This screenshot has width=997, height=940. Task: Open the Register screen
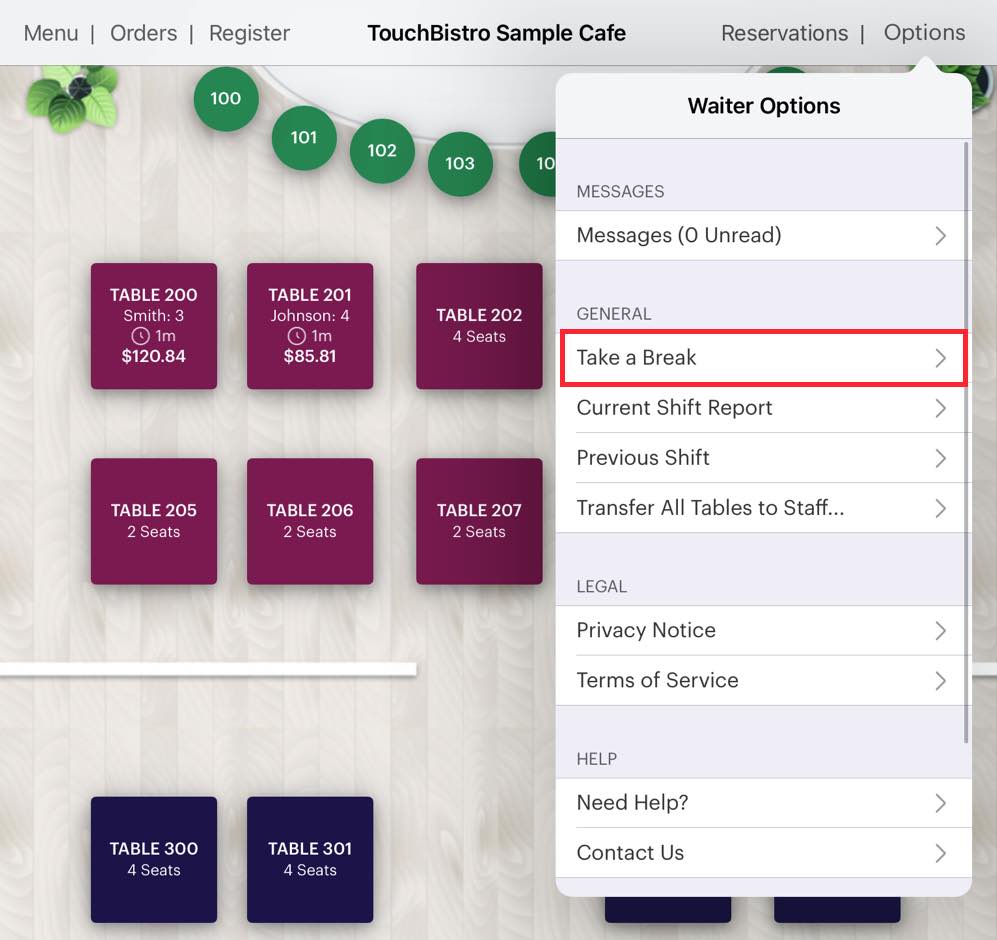(x=249, y=33)
